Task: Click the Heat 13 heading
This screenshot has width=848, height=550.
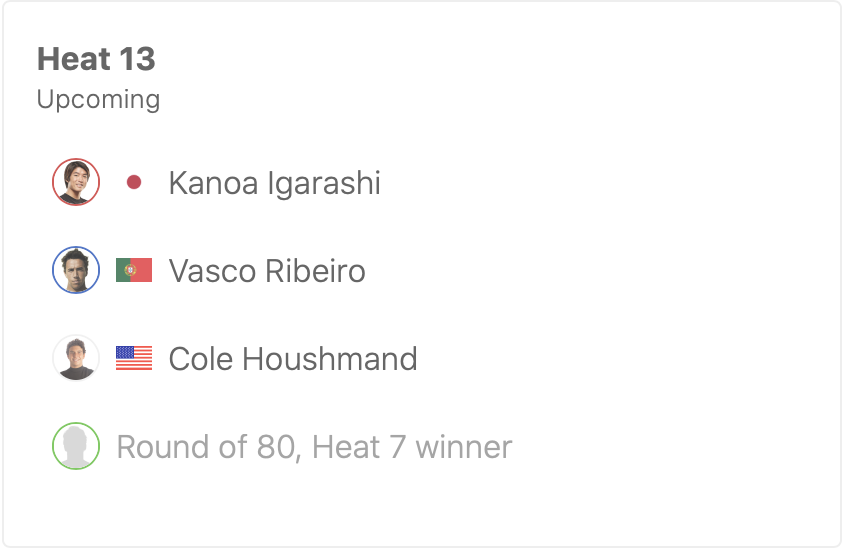Action: pyautogui.click(x=96, y=59)
